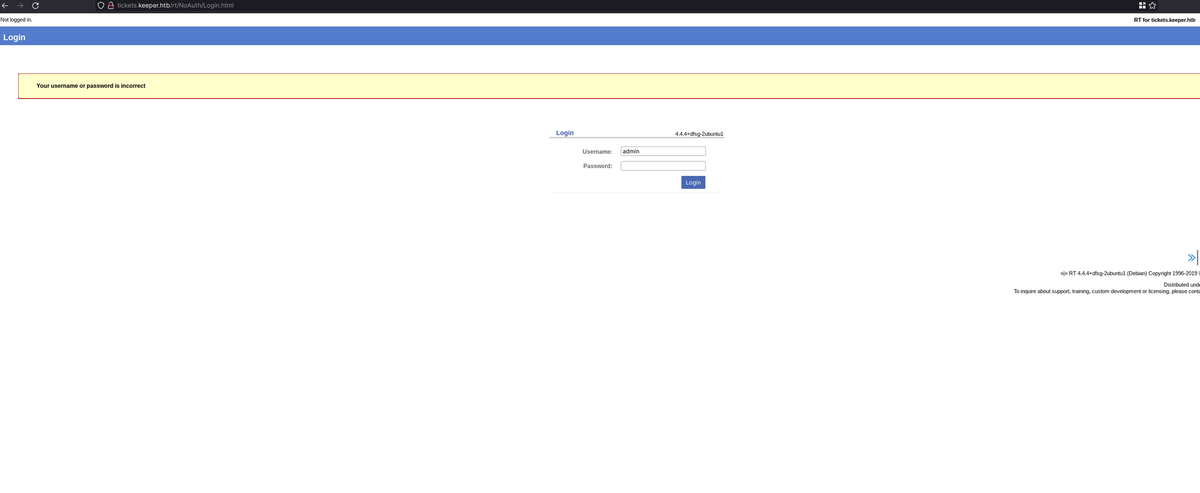This screenshot has width=1200, height=493.
Task: Click the support and licensing inquiry footer text
Action: (x=1107, y=292)
